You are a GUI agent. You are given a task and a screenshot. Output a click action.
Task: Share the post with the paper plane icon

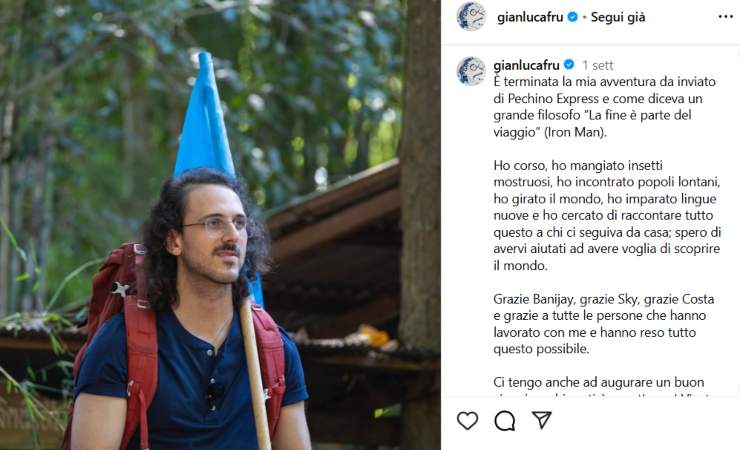click(542, 420)
